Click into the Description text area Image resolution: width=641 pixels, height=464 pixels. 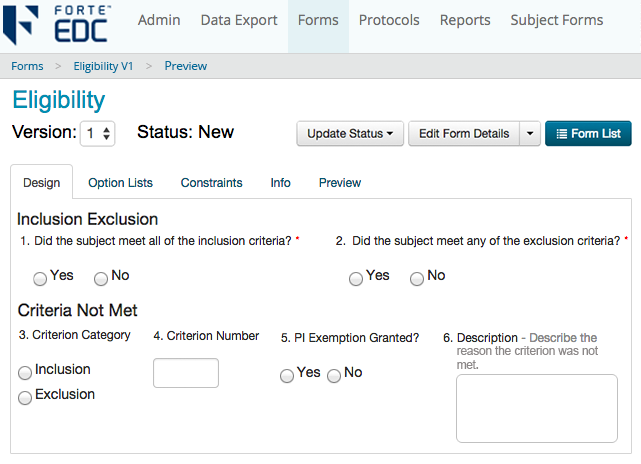[x=537, y=408]
